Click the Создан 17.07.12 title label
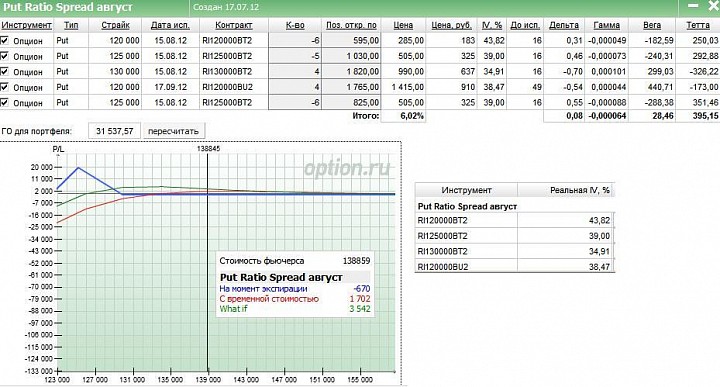The image size is (720, 387). click(x=225, y=7)
